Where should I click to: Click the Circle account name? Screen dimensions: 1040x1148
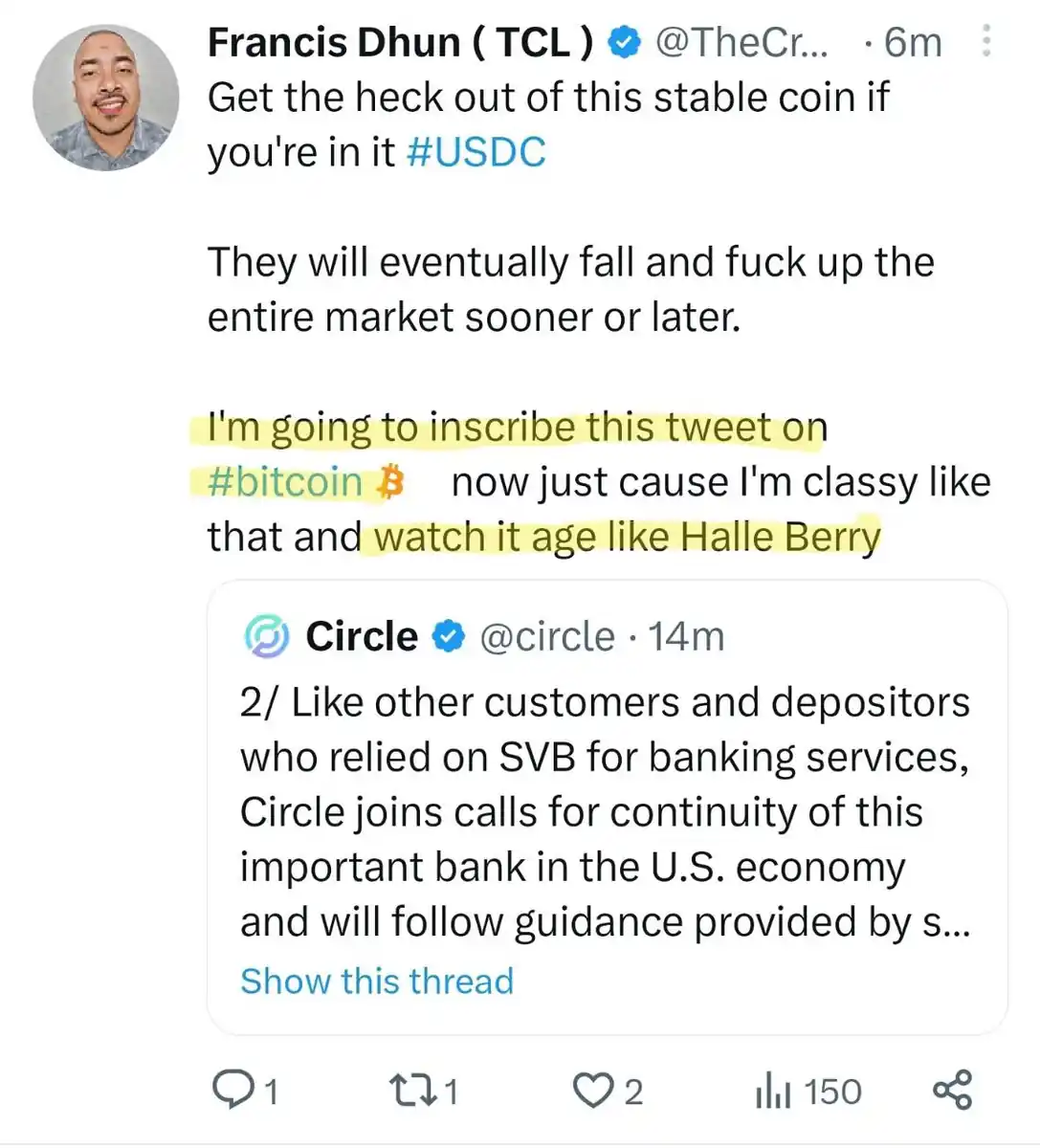pos(362,636)
